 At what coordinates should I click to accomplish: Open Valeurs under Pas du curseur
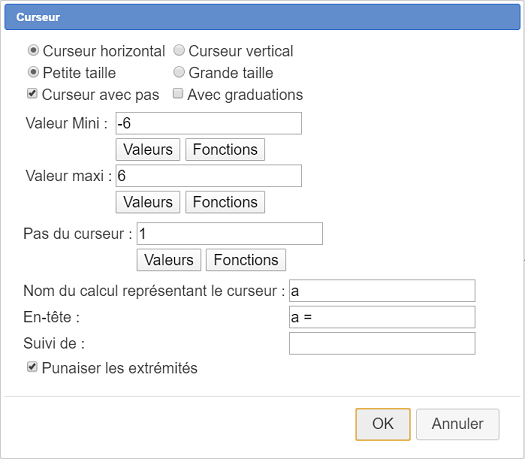click(169, 260)
